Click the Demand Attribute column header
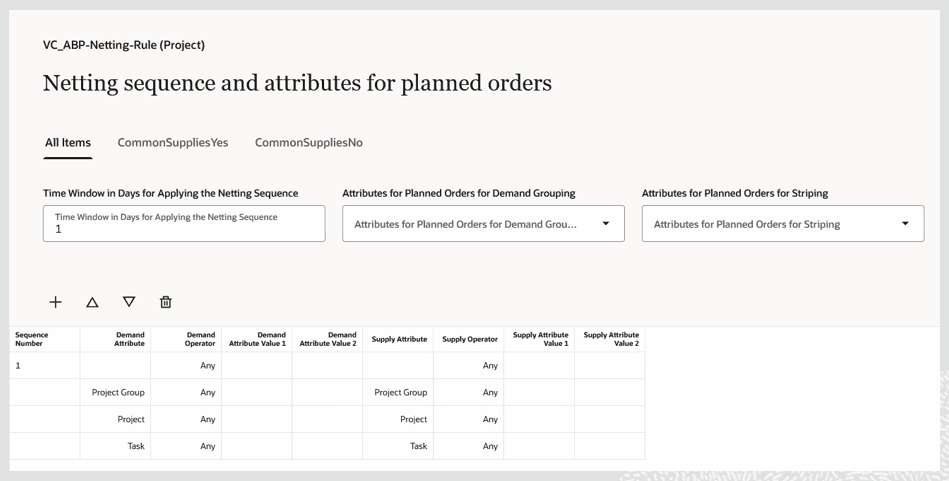Image resolution: width=949 pixels, height=481 pixels. tap(115, 340)
